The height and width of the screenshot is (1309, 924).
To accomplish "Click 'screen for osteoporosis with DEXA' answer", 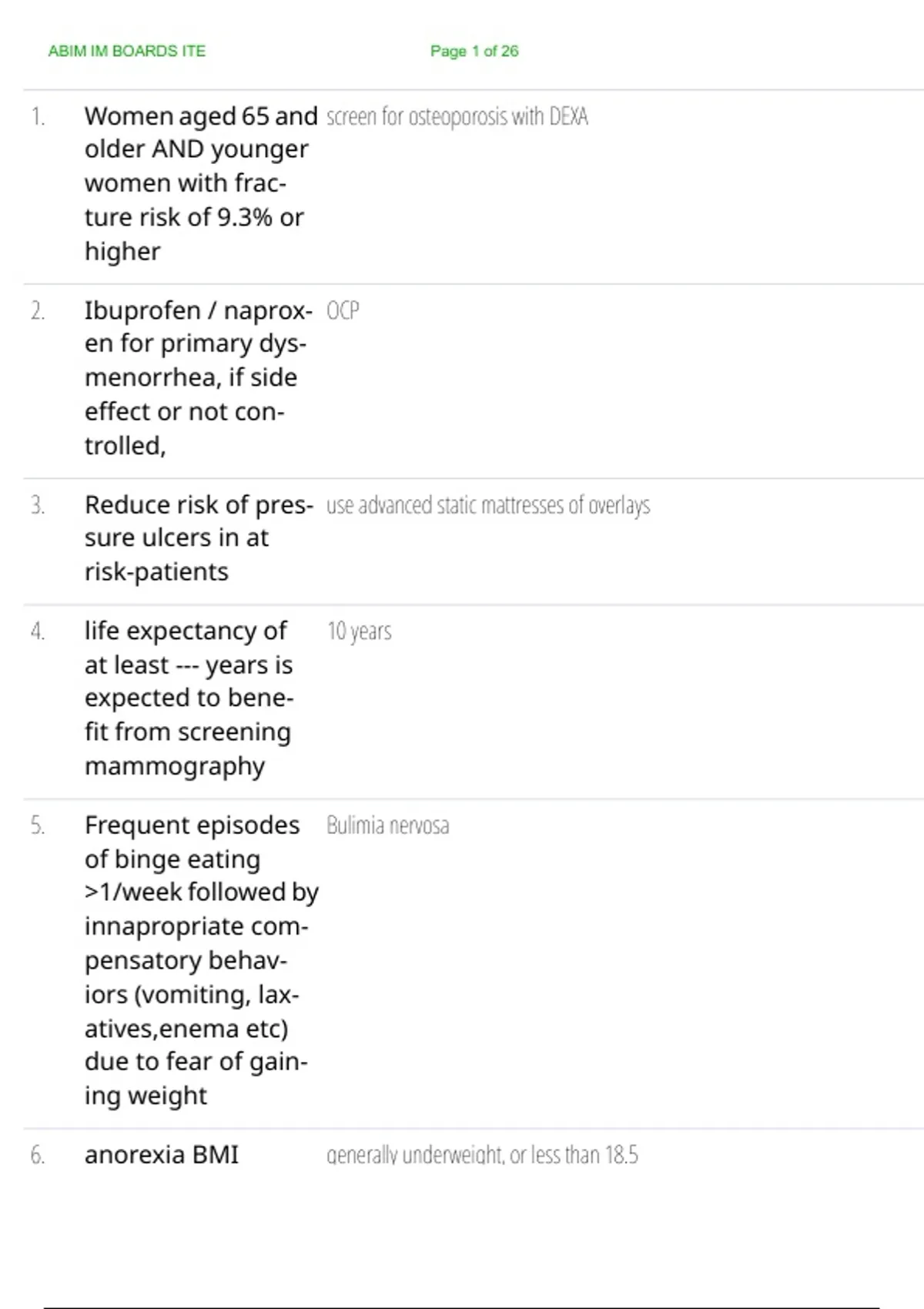I will click(457, 116).
